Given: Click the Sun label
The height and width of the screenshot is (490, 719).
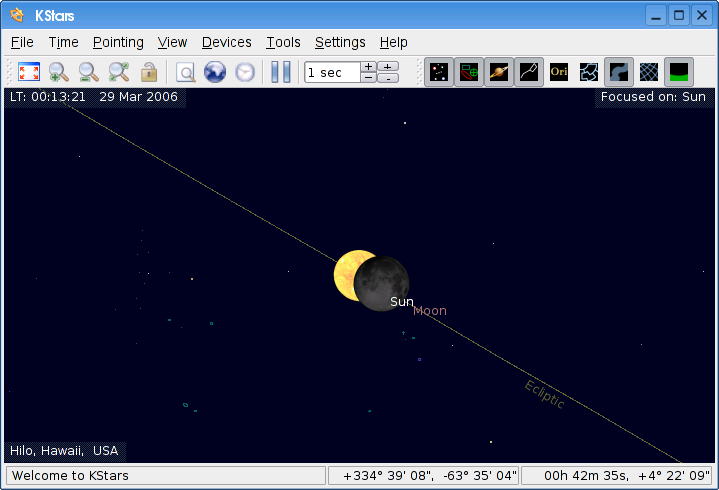Looking at the screenshot, I should click(402, 302).
